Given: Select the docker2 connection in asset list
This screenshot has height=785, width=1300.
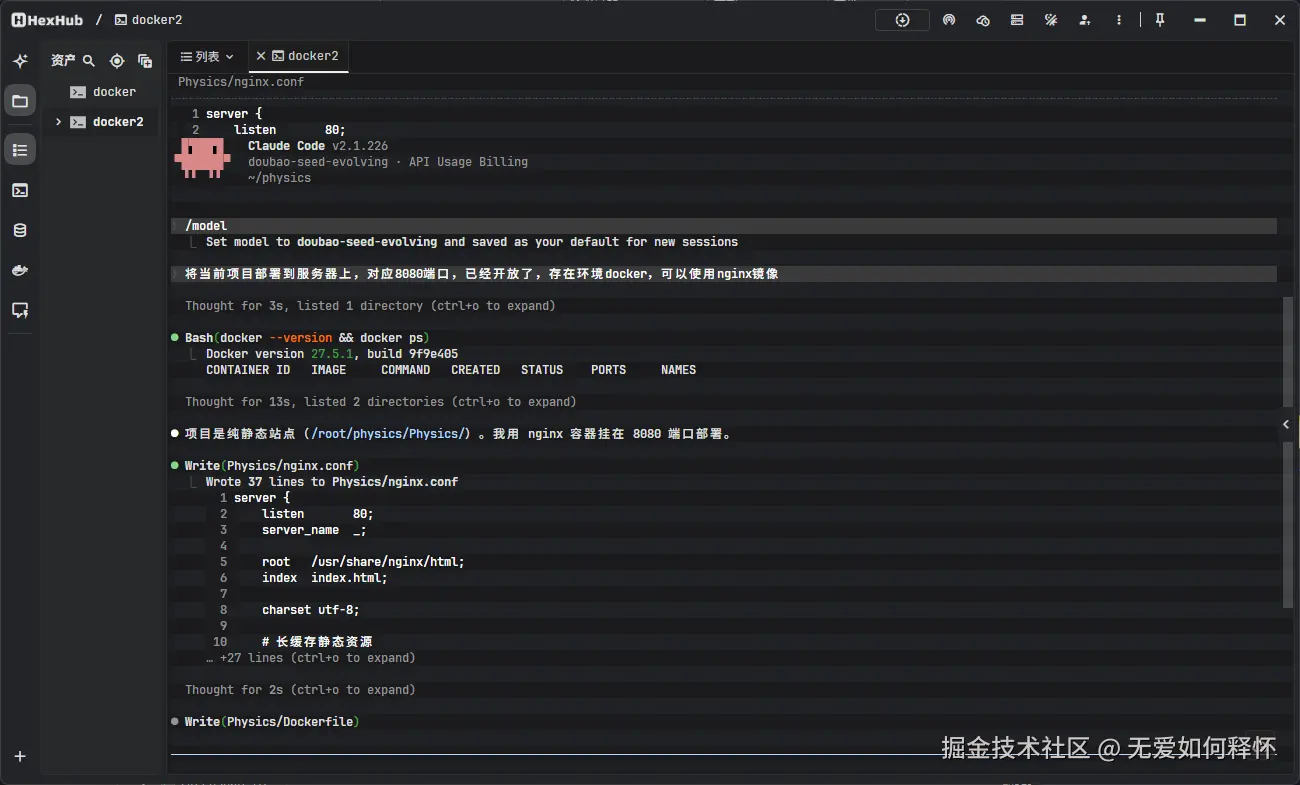Looking at the screenshot, I should point(106,122).
